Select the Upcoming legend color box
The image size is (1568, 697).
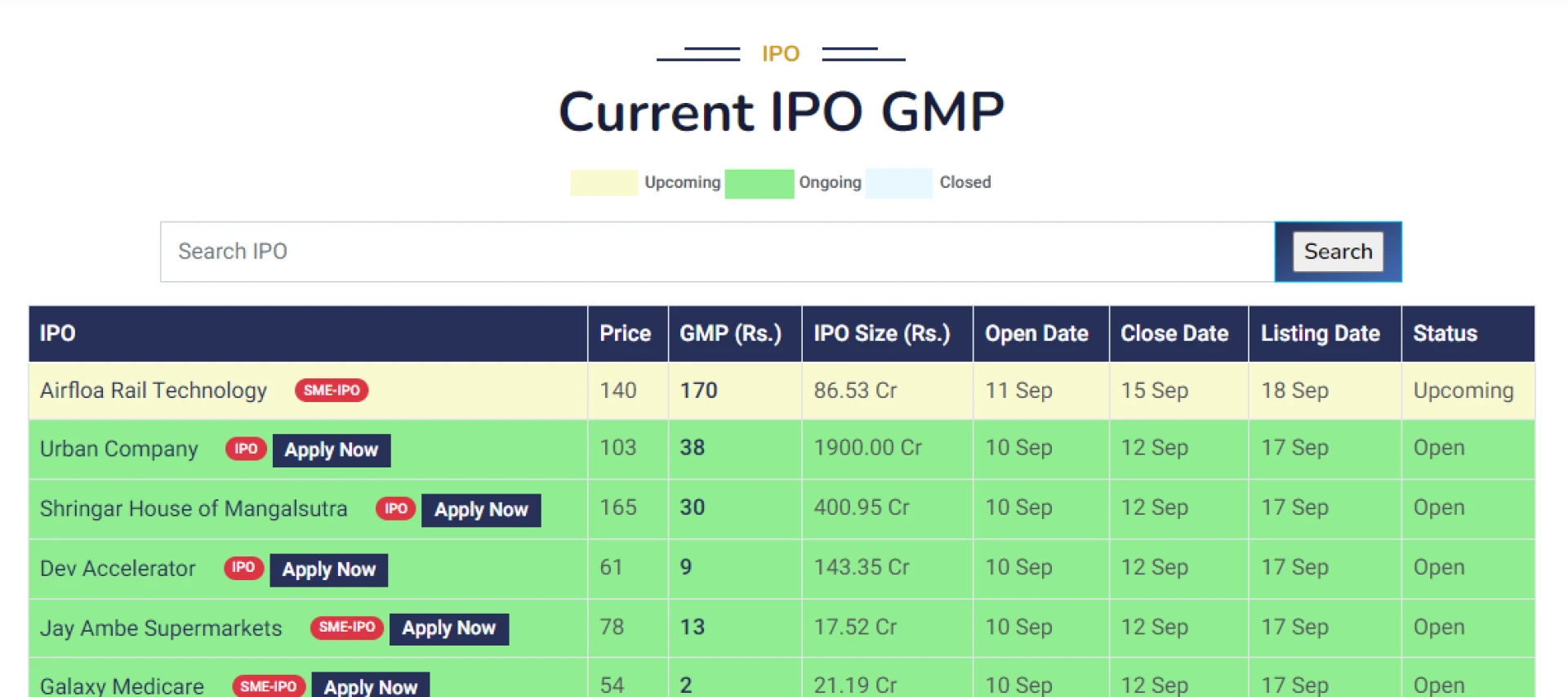604,183
